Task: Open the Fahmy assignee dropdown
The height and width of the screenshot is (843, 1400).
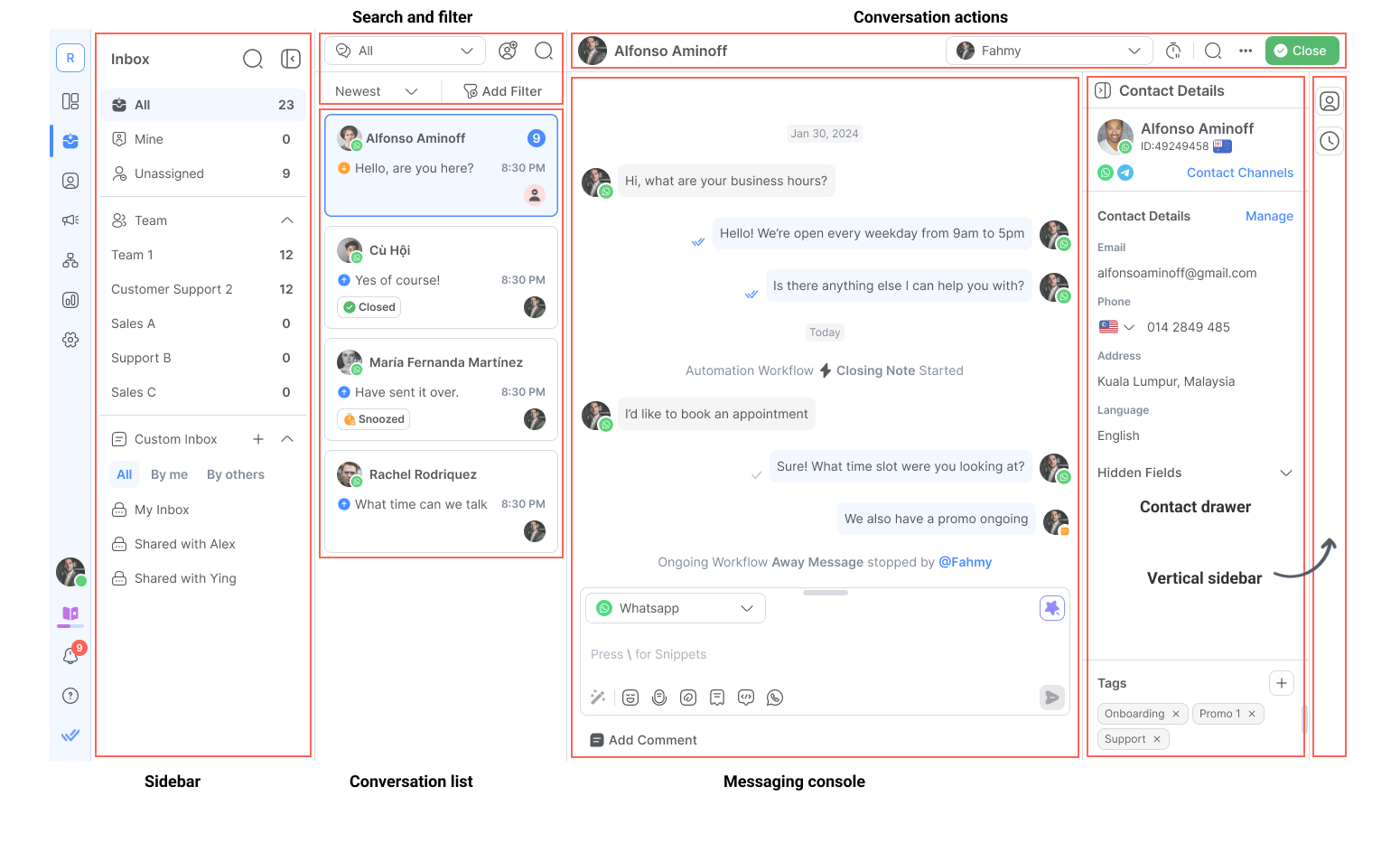Action: tap(1050, 51)
